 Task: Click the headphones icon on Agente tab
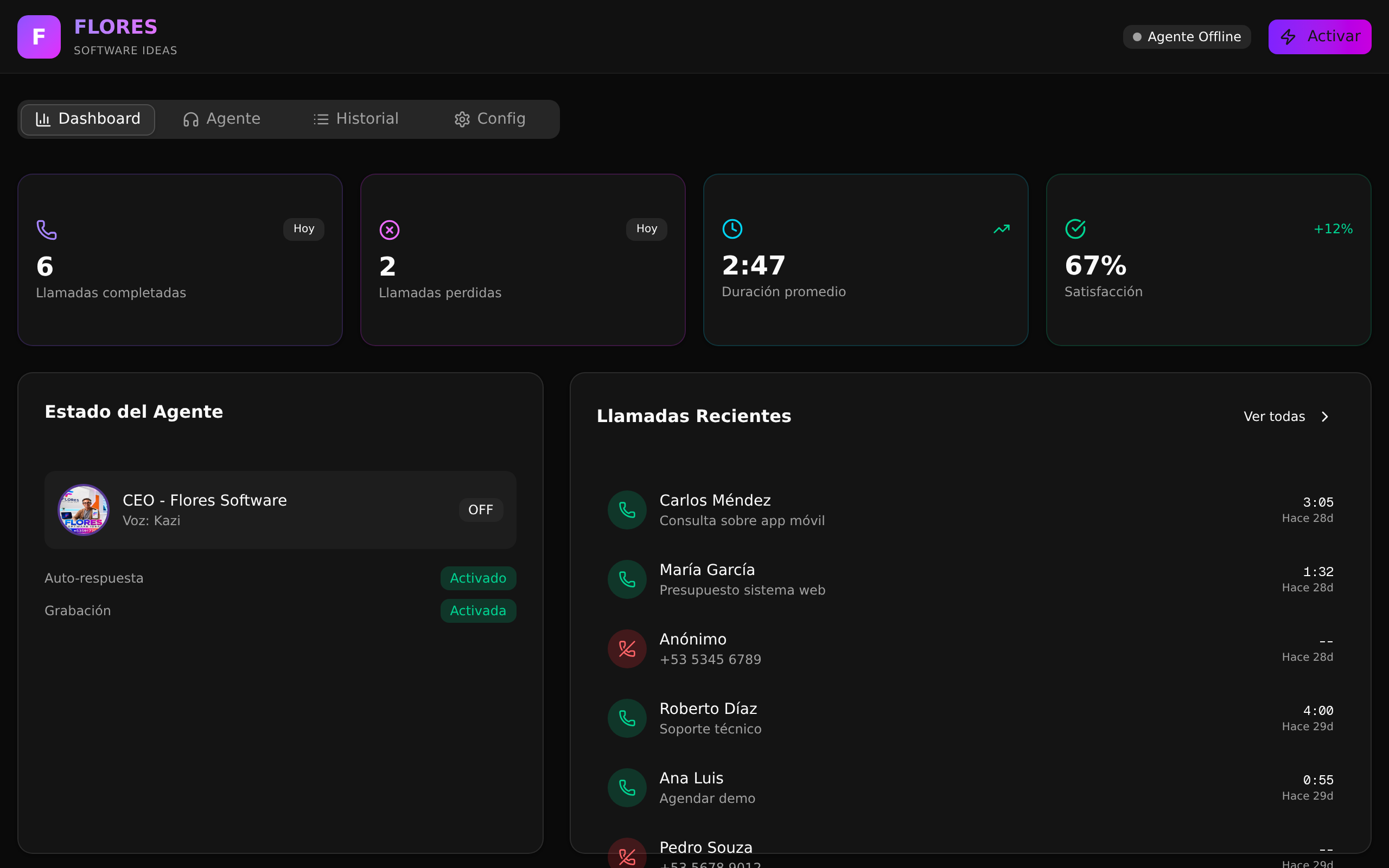pos(191,119)
